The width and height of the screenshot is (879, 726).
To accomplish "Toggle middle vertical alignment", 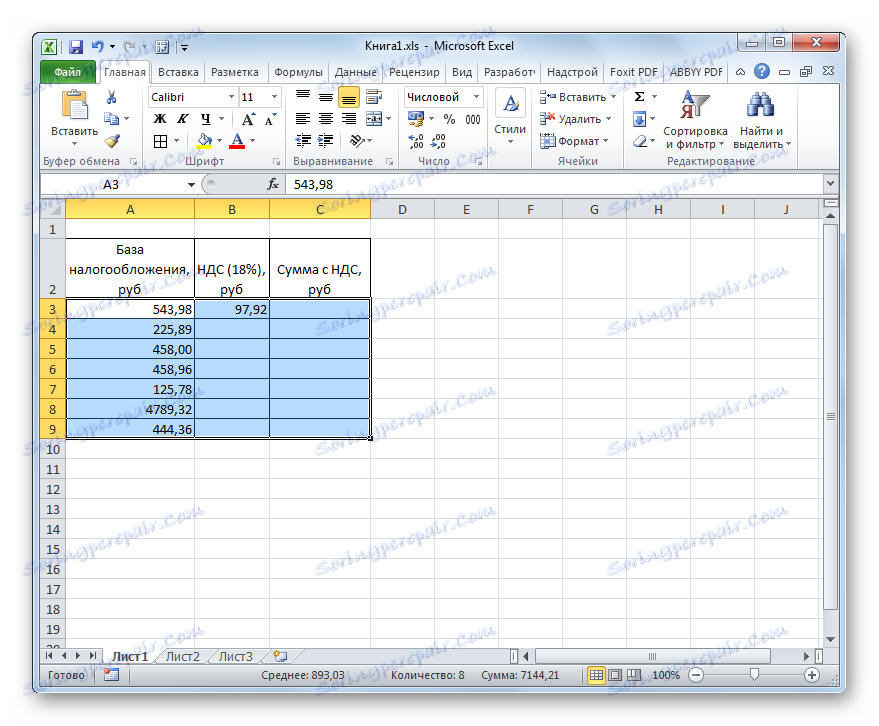I will point(326,97).
